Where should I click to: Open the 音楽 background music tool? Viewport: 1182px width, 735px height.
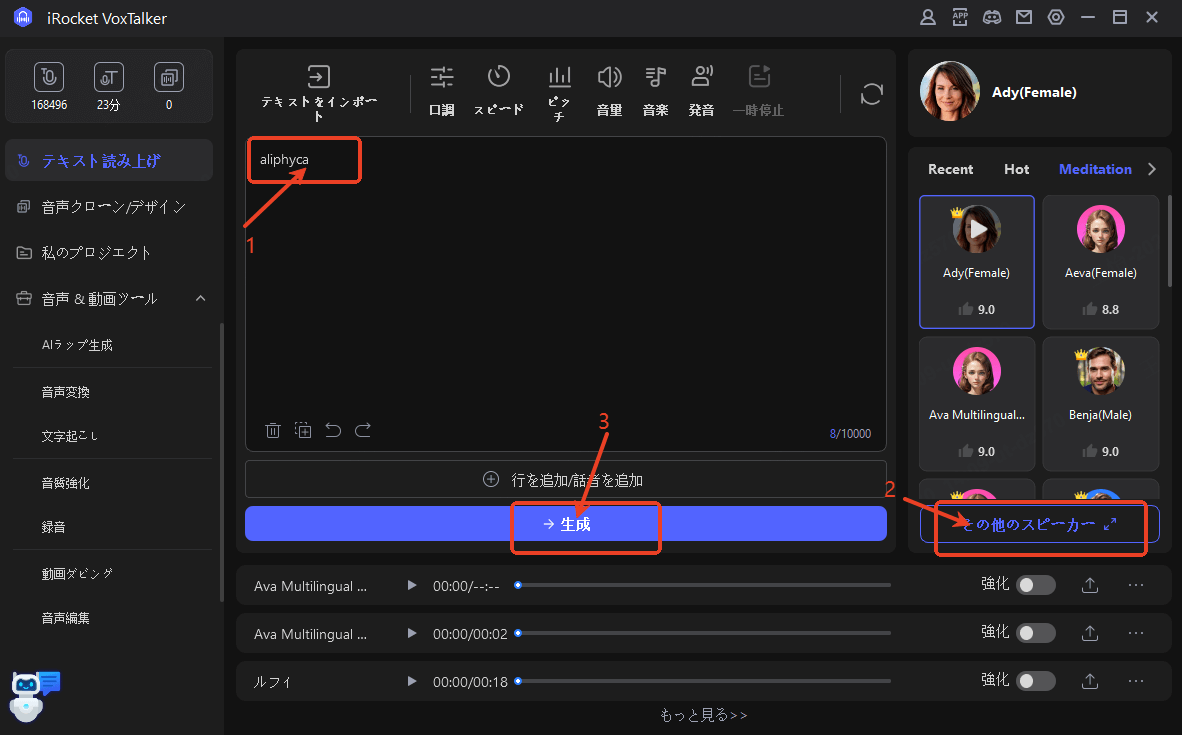pos(655,78)
